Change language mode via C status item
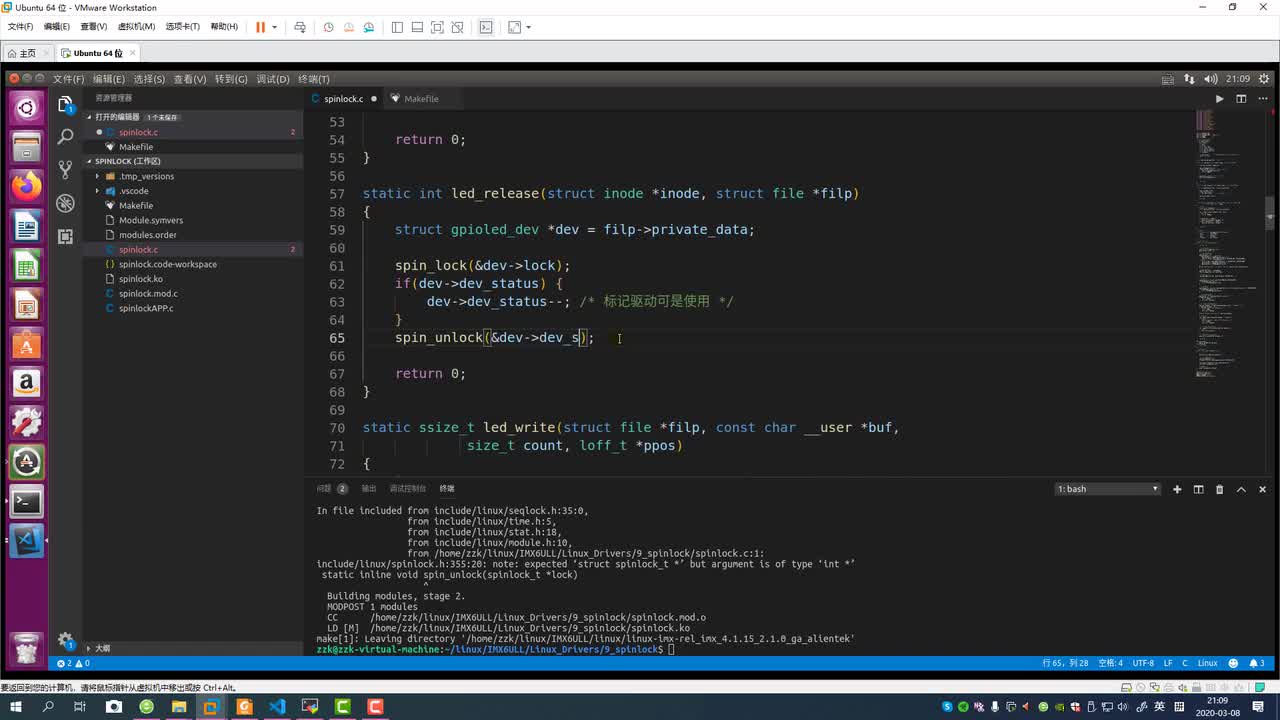This screenshot has height=720, width=1280. click(x=1185, y=663)
